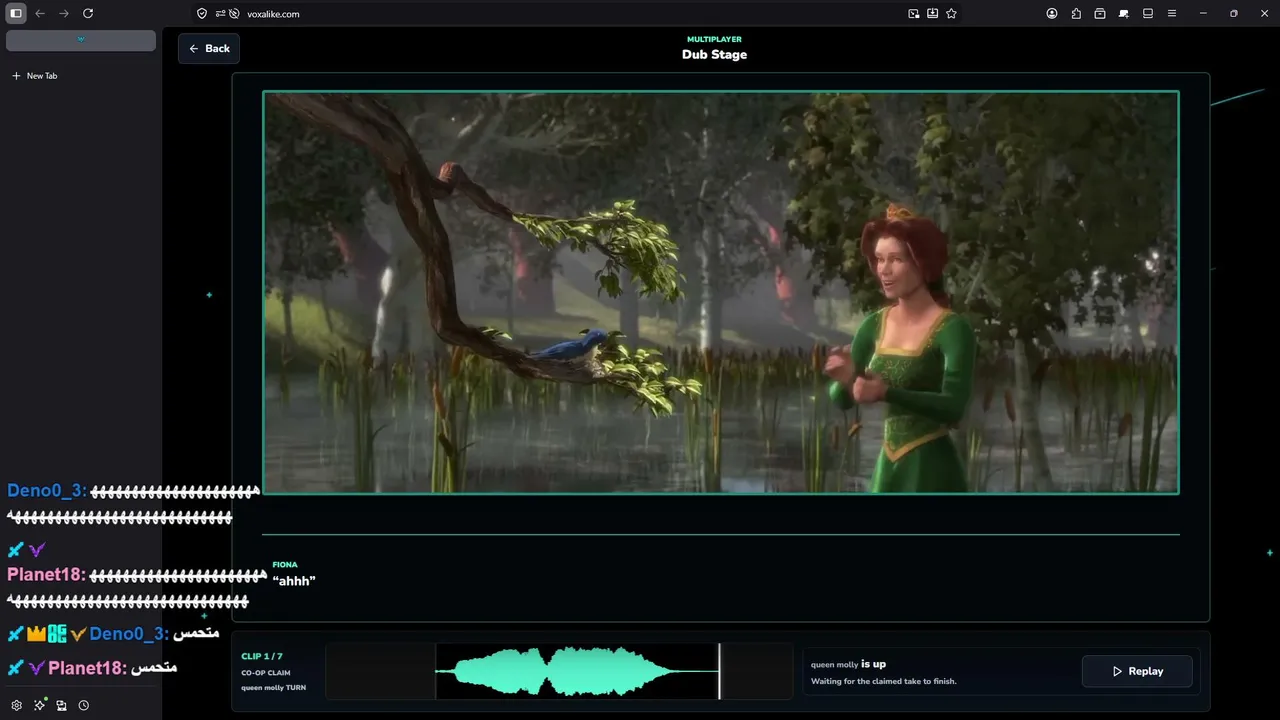Open the container box icon in toolbar

[1100, 14]
